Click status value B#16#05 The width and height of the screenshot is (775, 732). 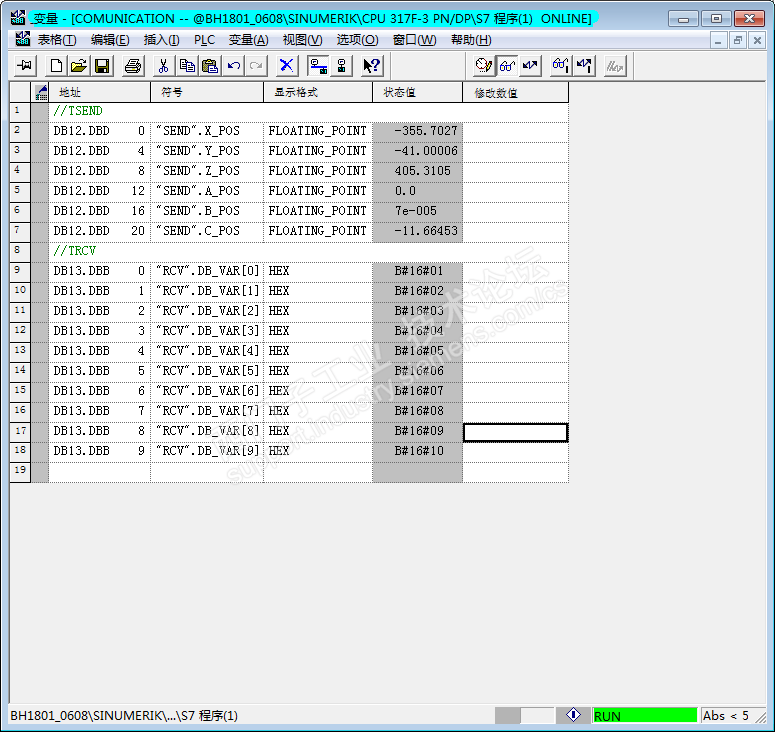pyautogui.click(x=419, y=351)
